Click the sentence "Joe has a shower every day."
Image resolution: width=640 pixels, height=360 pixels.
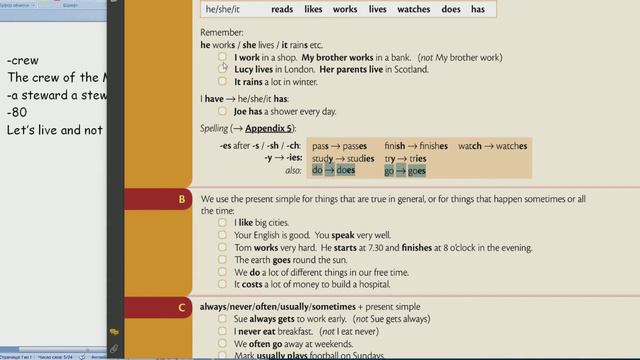[x=285, y=111]
